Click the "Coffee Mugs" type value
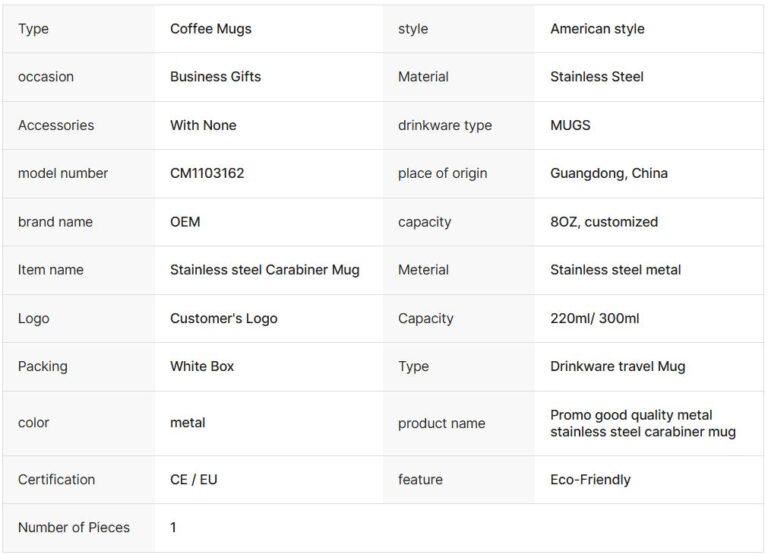The width and height of the screenshot is (768, 555). coord(211,29)
